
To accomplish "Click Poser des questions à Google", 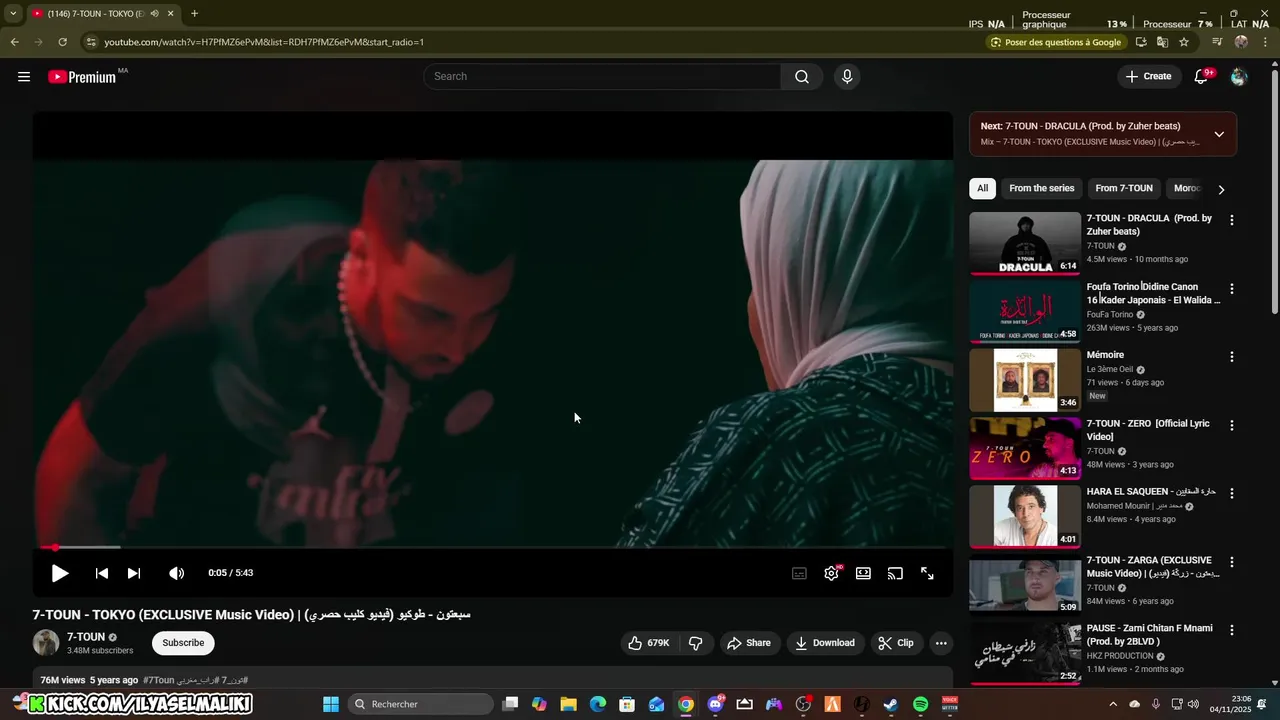I will (1056, 42).
